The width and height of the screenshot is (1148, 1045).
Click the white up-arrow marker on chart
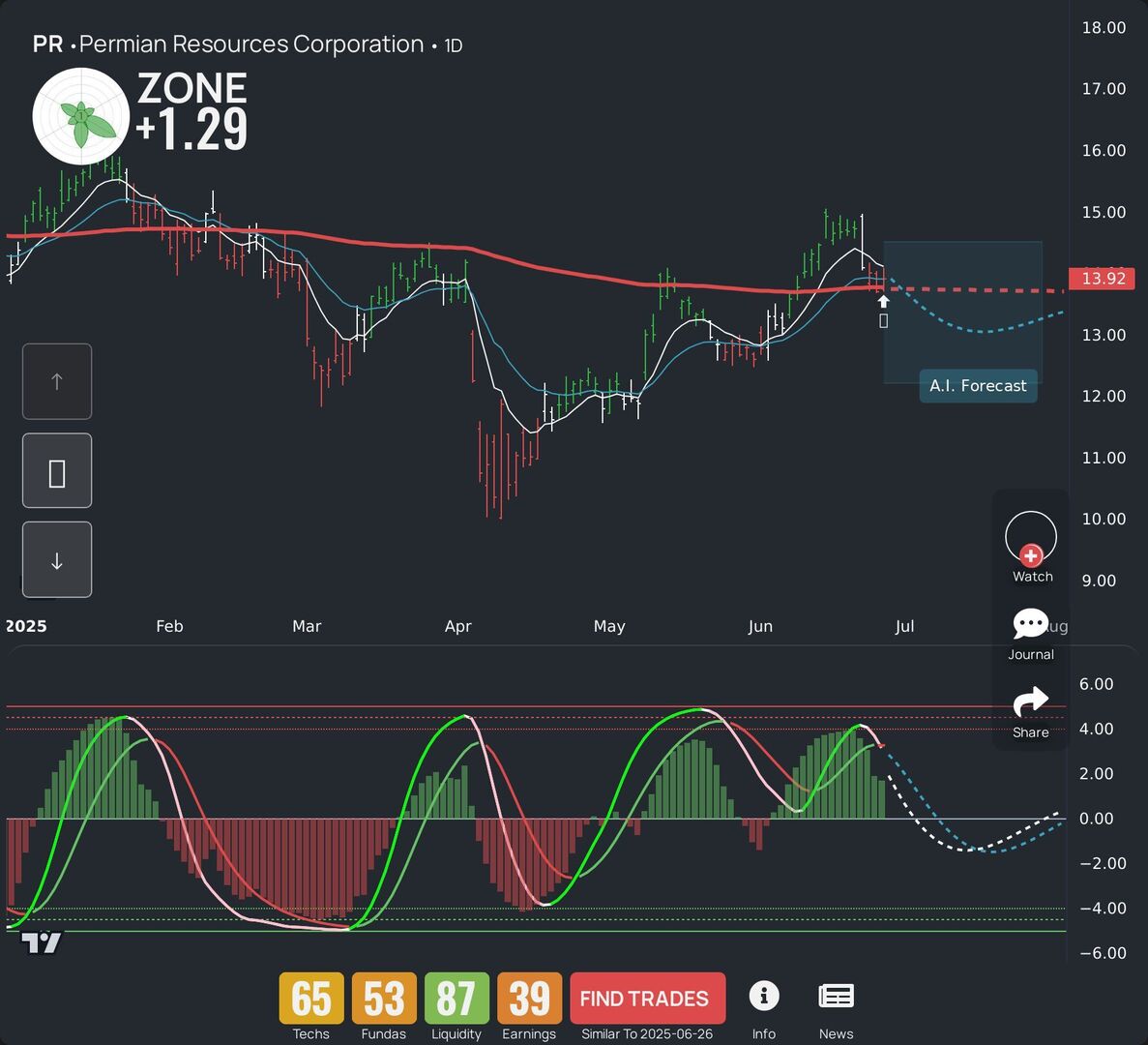coord(884,302)
